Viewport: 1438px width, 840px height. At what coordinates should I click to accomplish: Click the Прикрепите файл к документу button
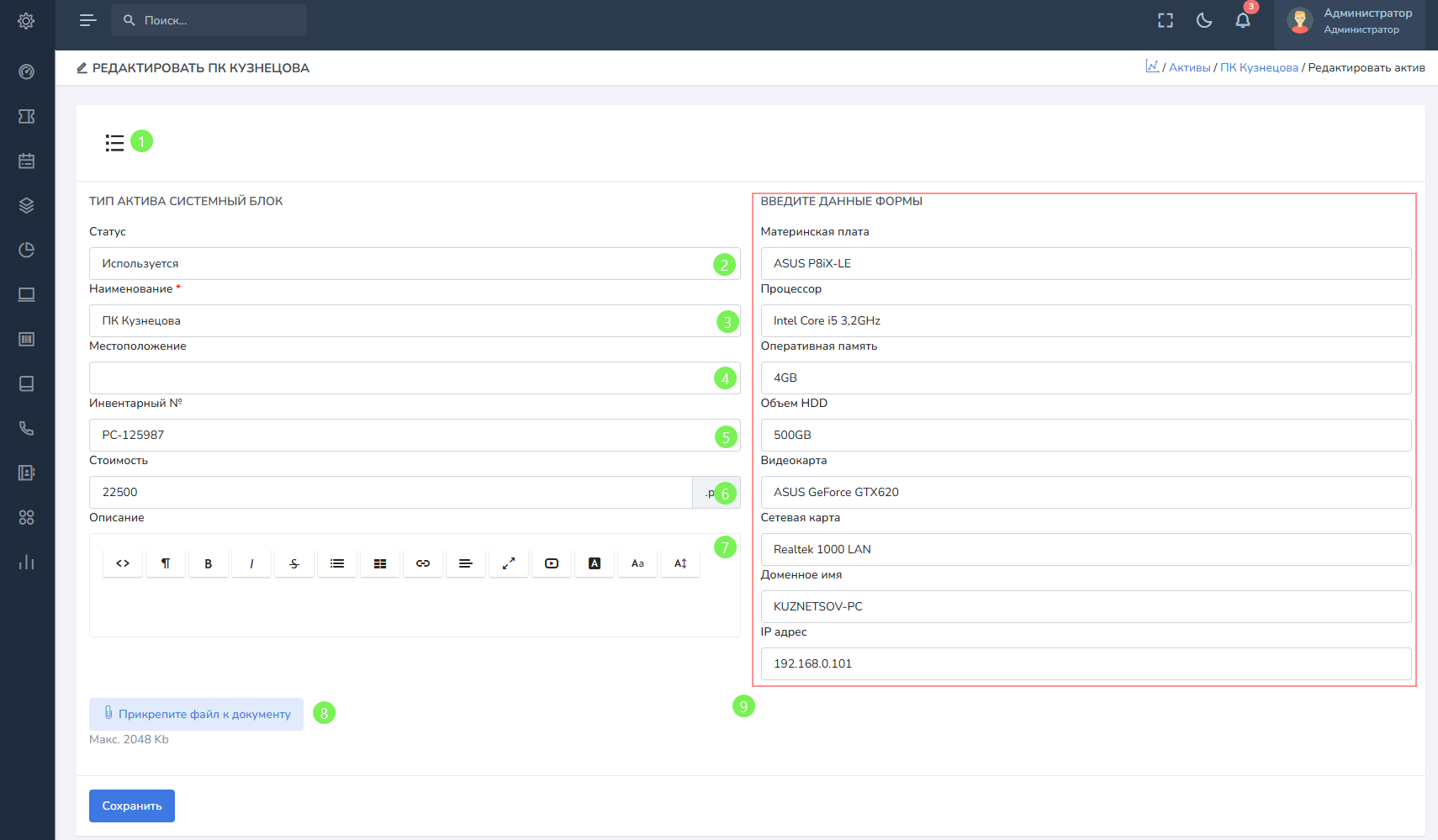(x=196, y=714)
